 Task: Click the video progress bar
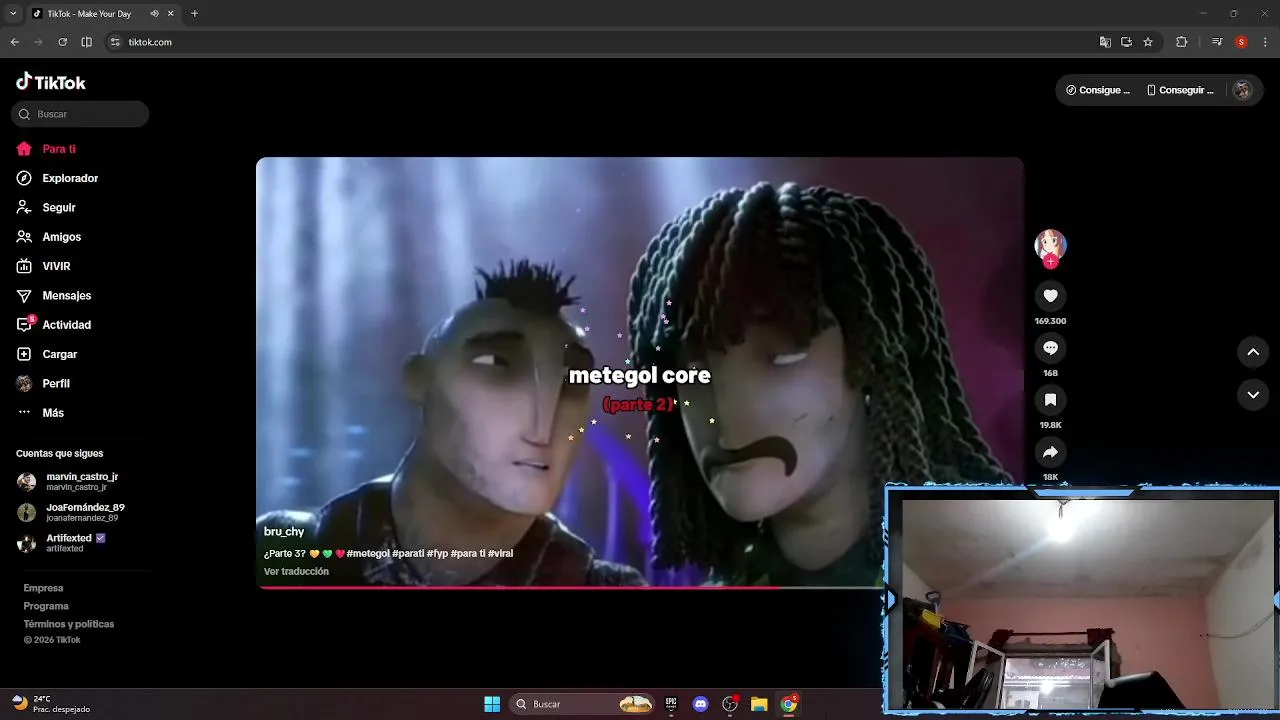coord(570,587)
